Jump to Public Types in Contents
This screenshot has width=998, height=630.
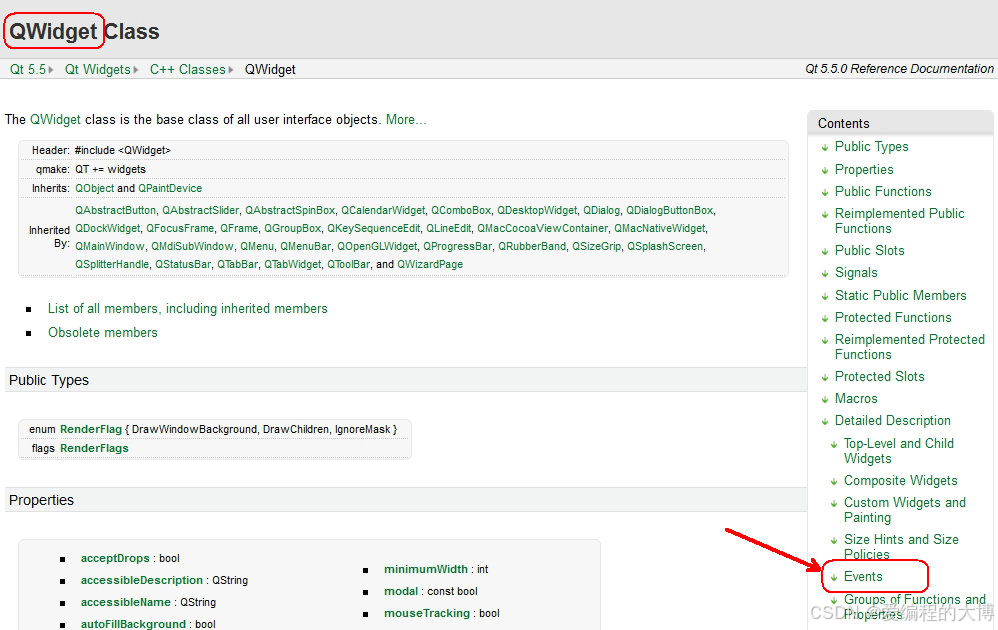coord(871,147)
